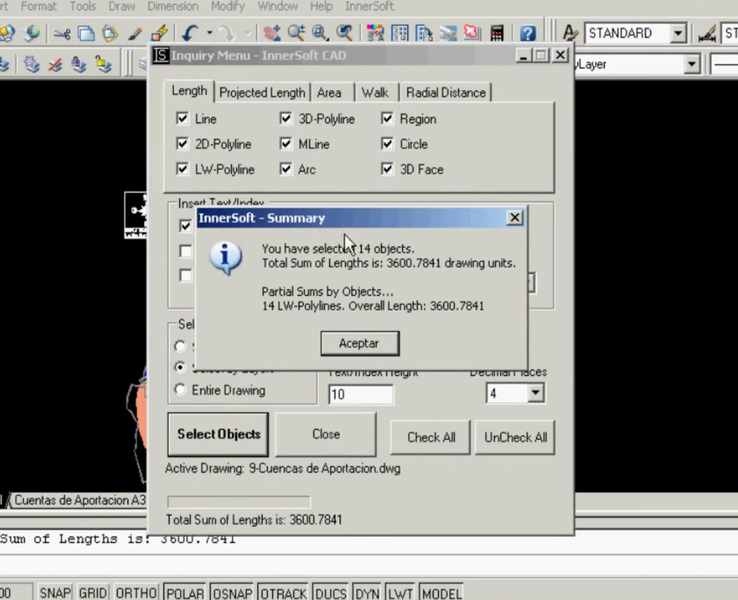Image resolution: width=738 pixels, height=600 pixels.
Task: Click the Text Style icon
Action: pos(570,33)
